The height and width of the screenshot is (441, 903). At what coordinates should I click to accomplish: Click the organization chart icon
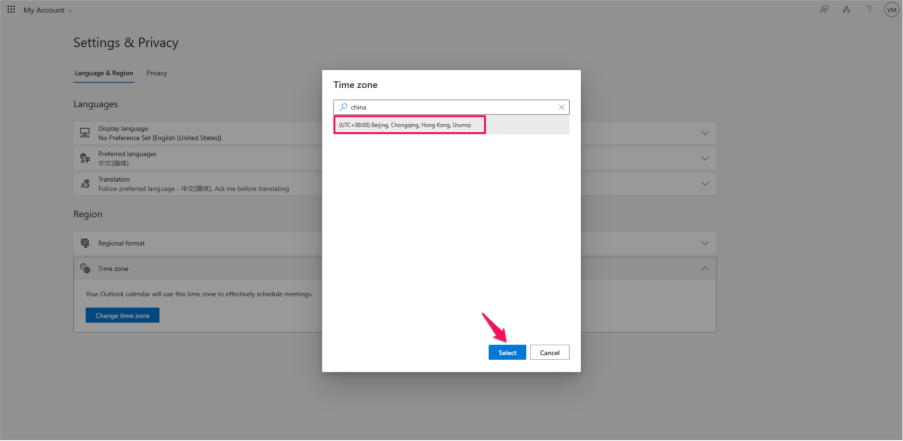tap(846, 10)
